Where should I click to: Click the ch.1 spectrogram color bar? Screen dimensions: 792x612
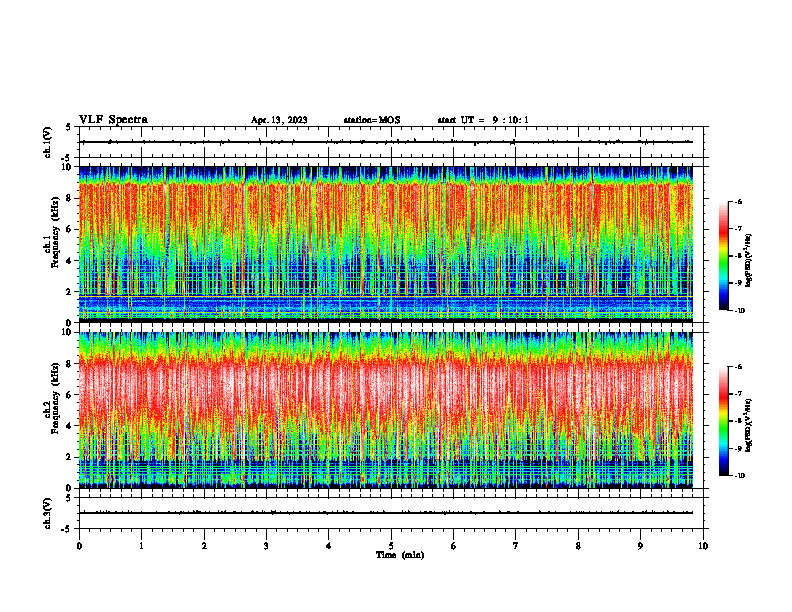723,256
